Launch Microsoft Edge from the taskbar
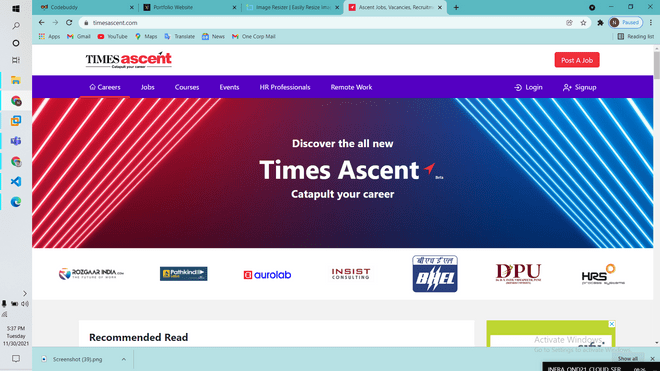This screenshot has height=371, width=660. (x=16, y=202)
